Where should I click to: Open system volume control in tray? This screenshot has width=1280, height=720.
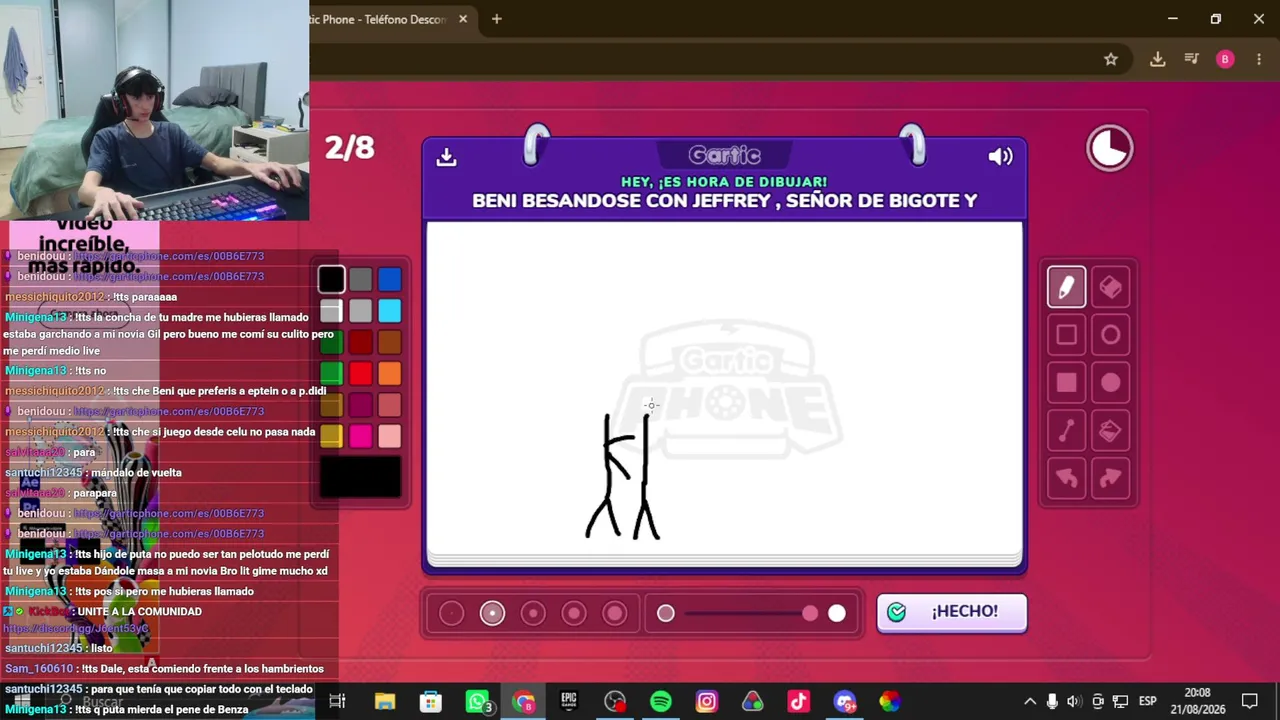point(1074,701)
